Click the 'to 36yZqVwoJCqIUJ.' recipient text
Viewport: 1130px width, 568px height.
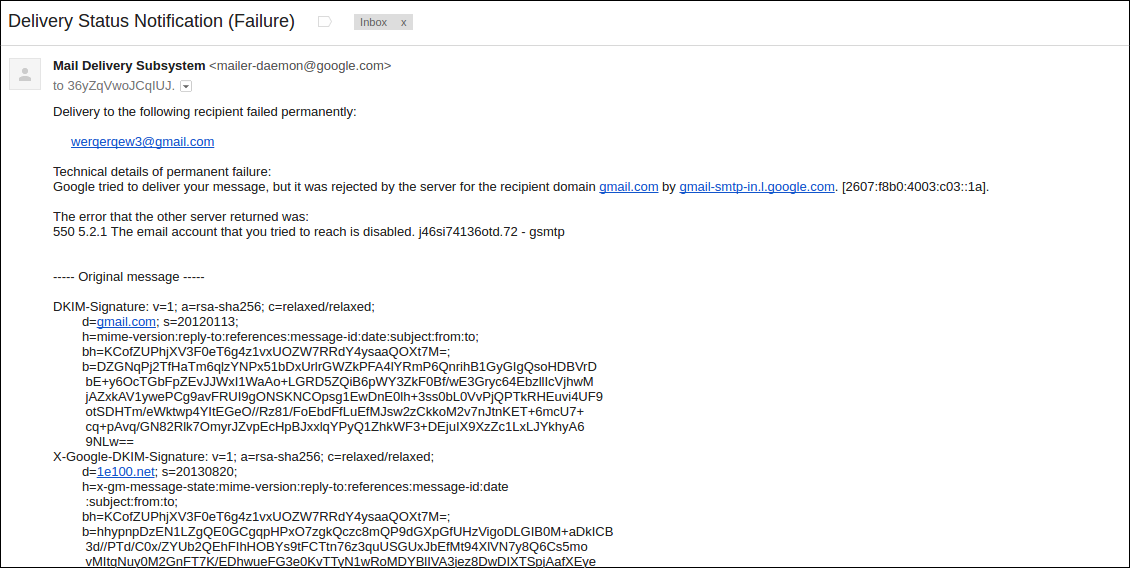point(114,86)
